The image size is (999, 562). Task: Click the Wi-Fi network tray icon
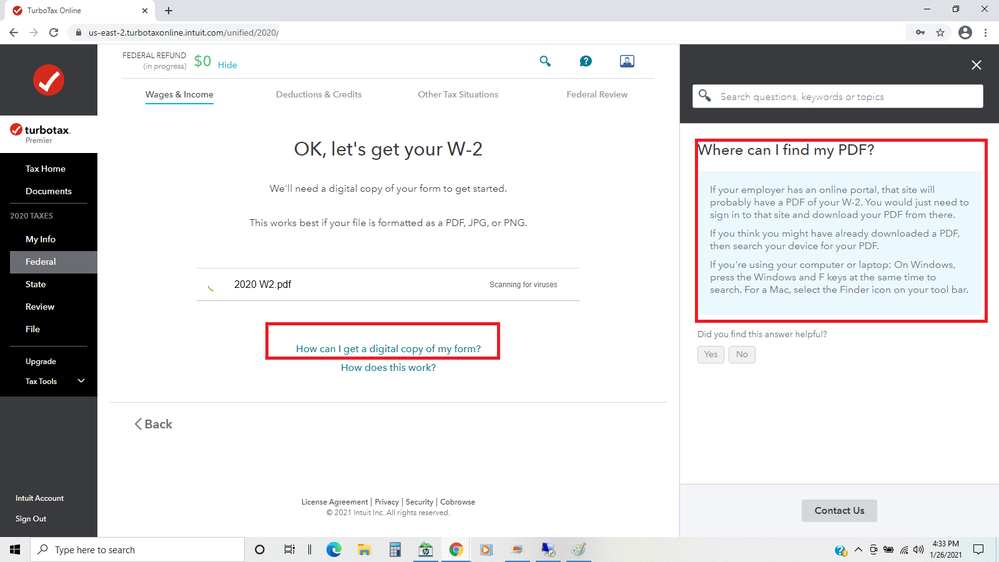coord(903,549)
